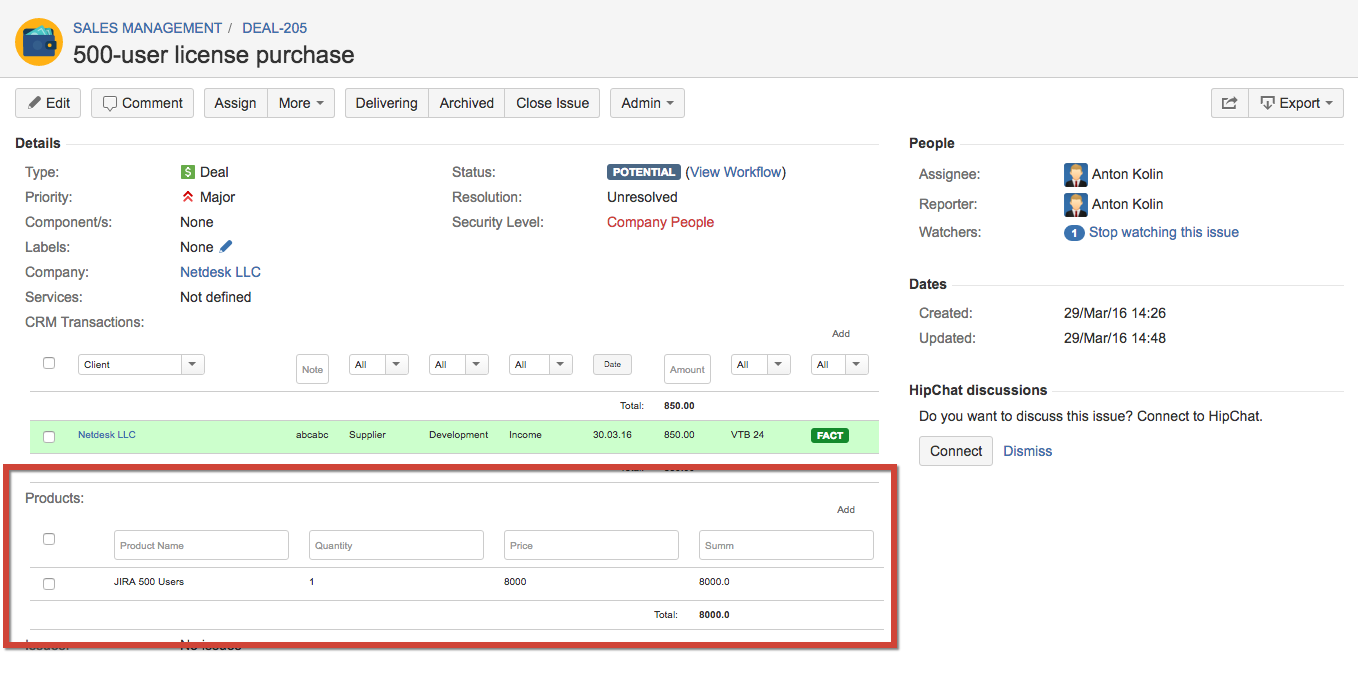This screenshot has height=674, width=1358.
Task: Click the Reporter avatar for Anton Kolin
Action: (x=1075, y=204)
